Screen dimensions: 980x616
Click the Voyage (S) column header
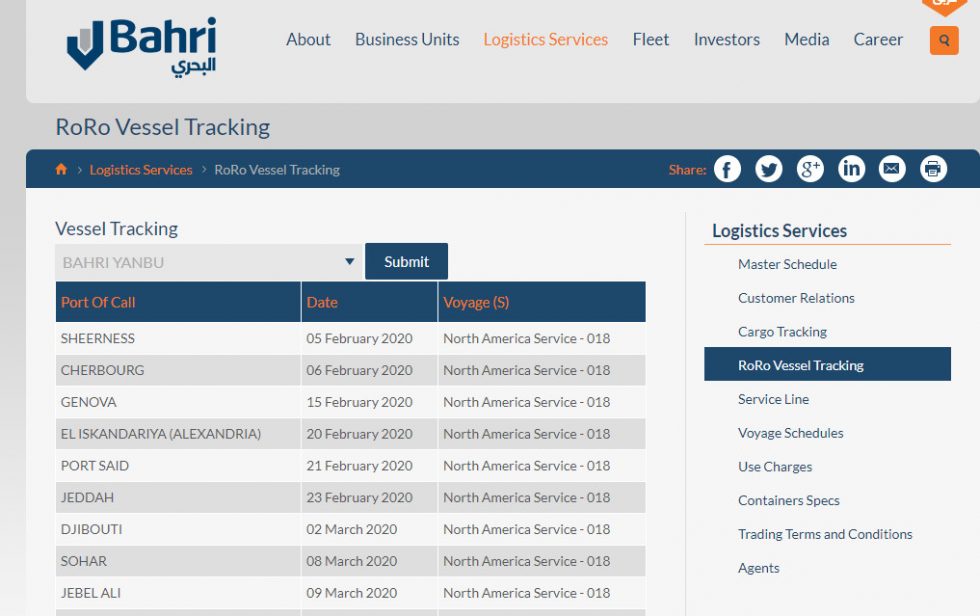[542, 302]
